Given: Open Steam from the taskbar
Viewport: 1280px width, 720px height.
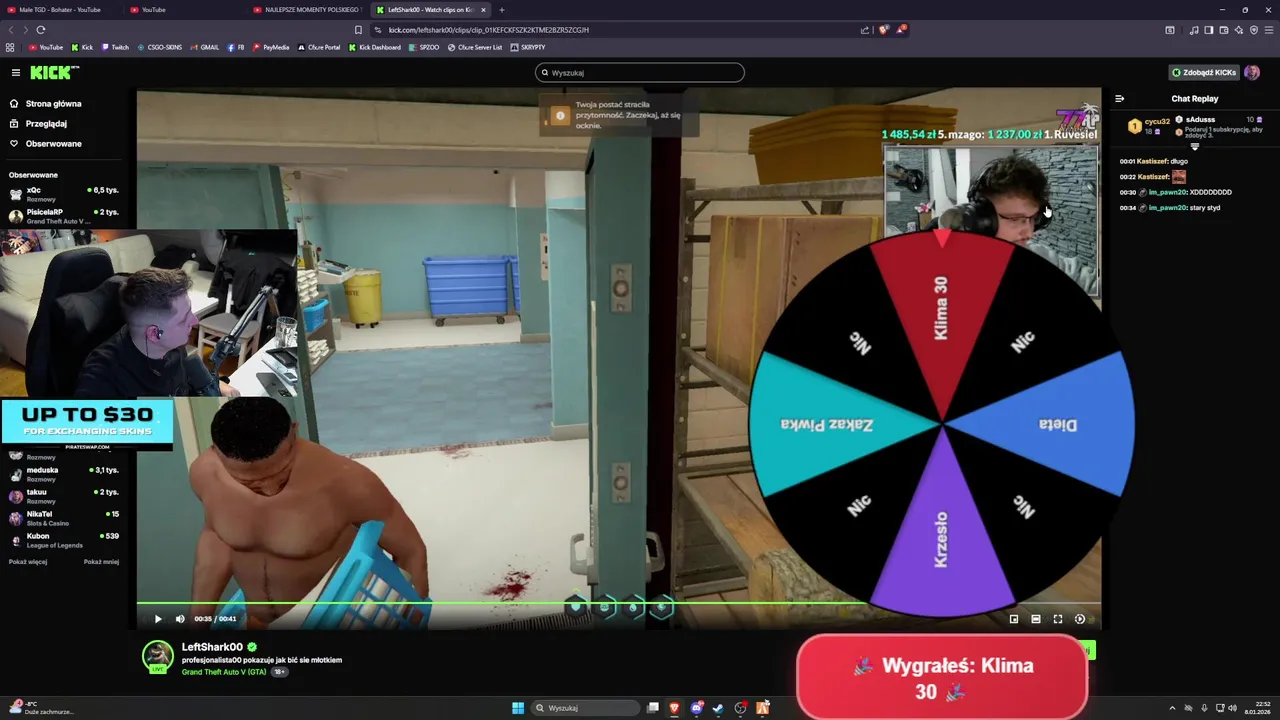Looking at the screenshot, I should [x=718, y=708].
